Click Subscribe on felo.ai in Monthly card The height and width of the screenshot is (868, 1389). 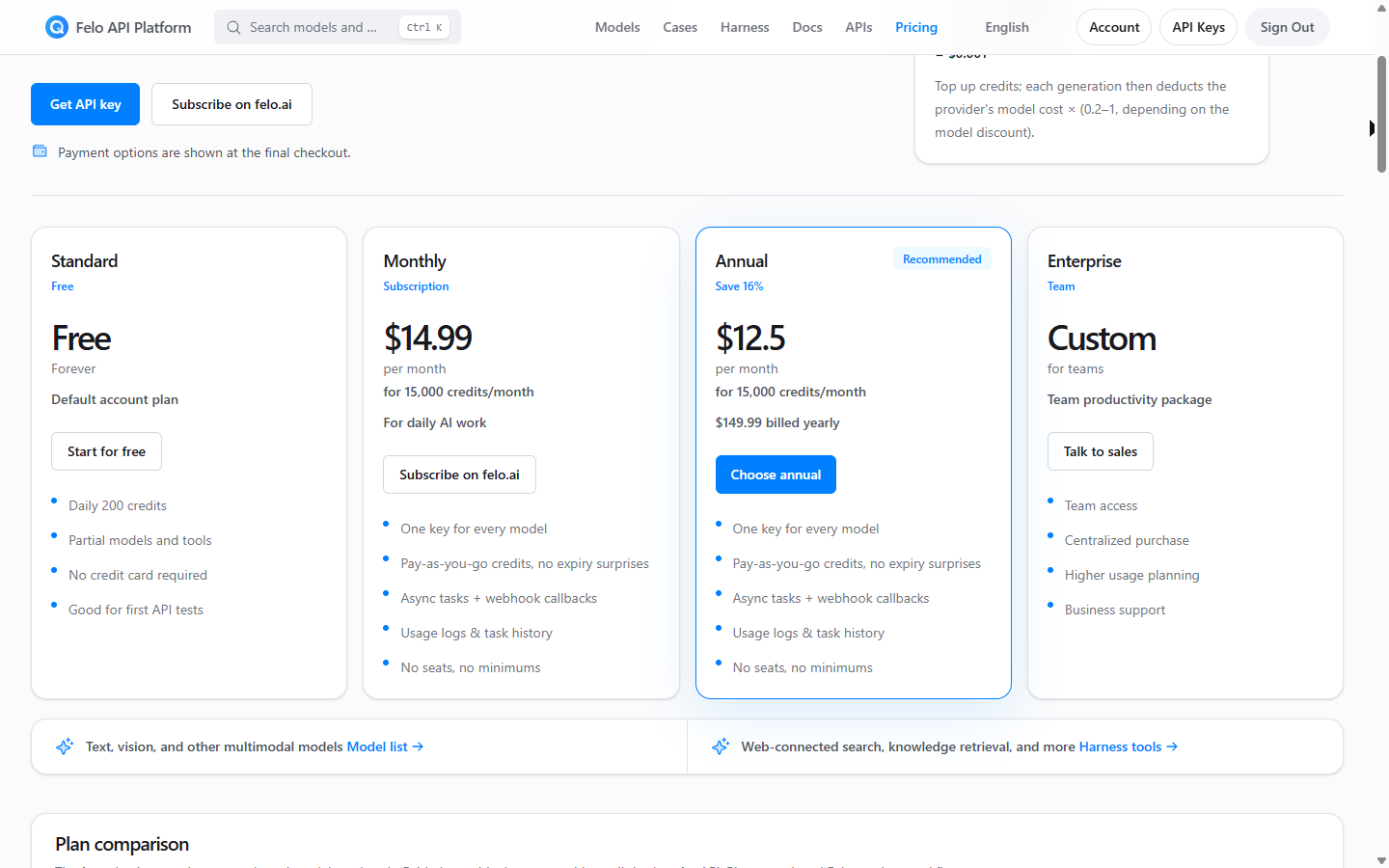(459, 474)
